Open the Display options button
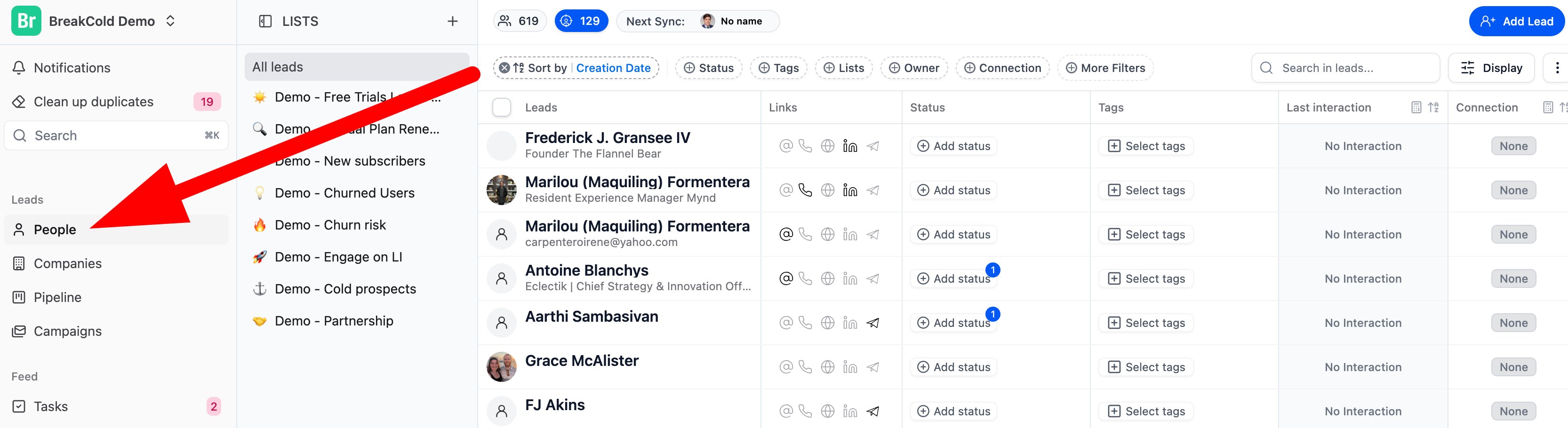The image size is (1568, 428). point(1491,68)
